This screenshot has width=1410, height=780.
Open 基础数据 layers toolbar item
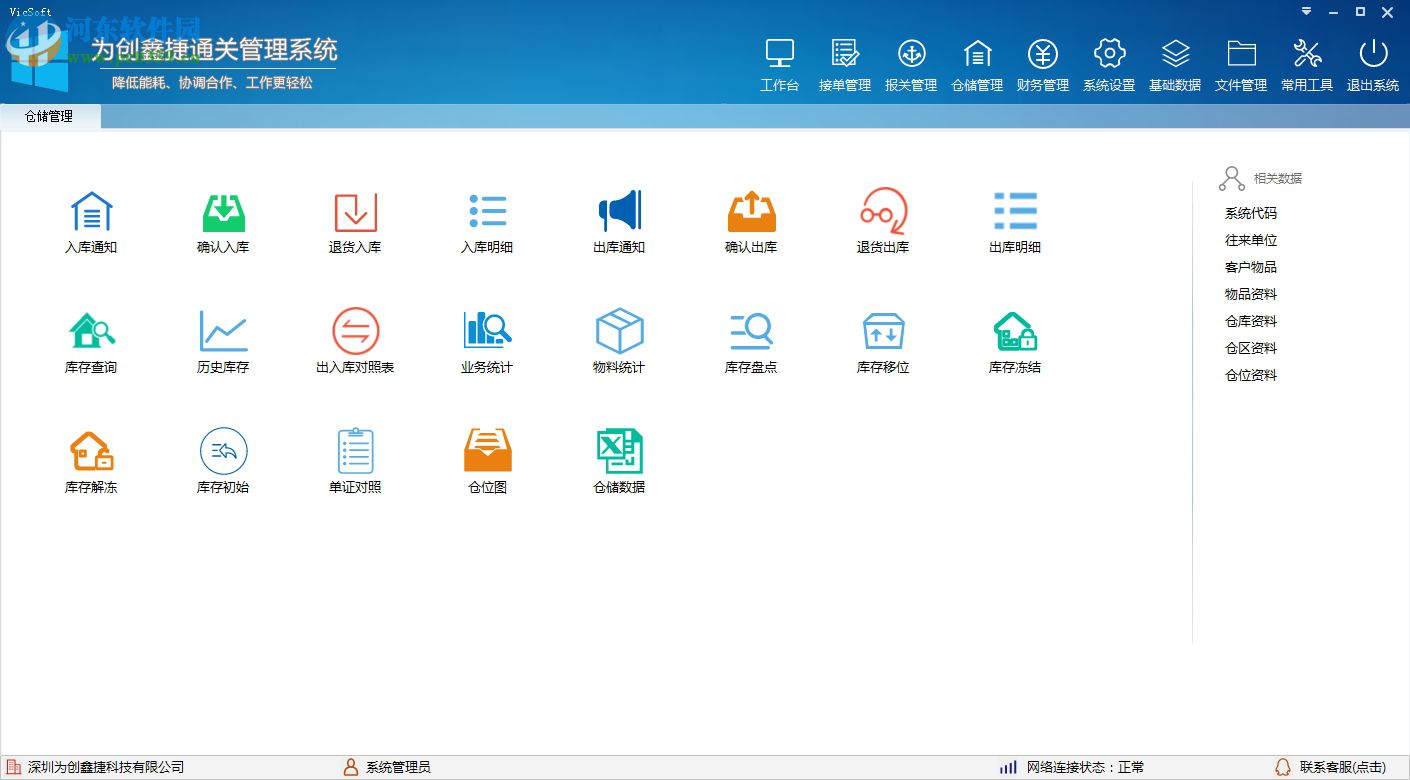tap(1175, 65)
